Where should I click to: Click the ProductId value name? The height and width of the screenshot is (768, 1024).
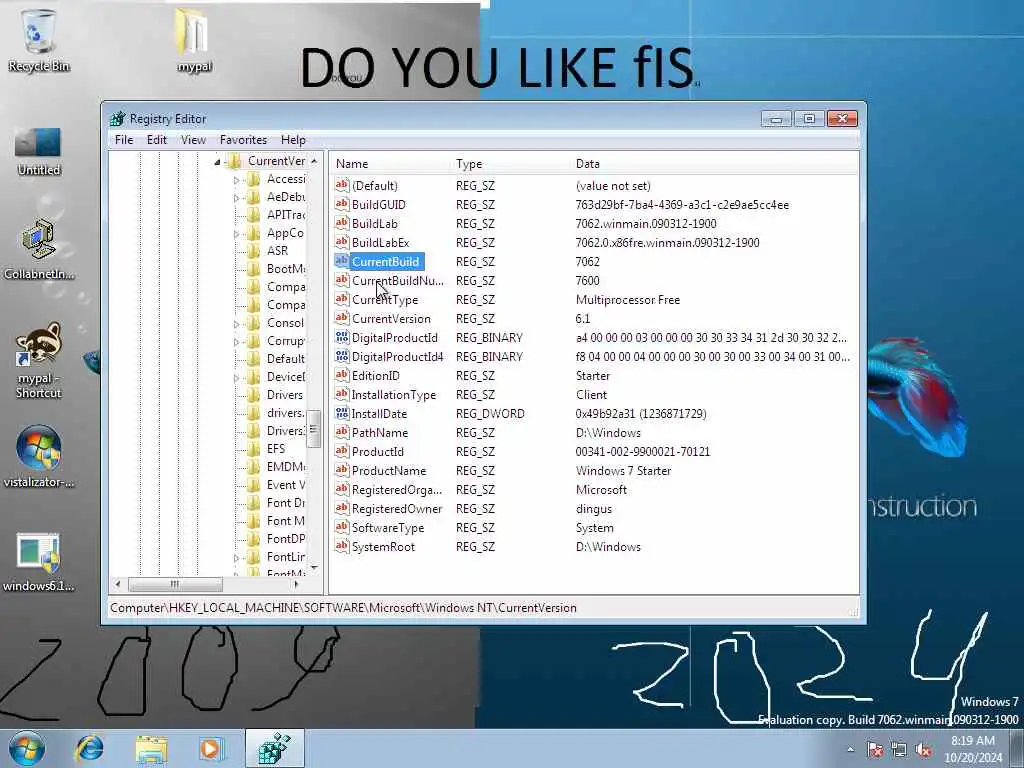click(377, 451)
